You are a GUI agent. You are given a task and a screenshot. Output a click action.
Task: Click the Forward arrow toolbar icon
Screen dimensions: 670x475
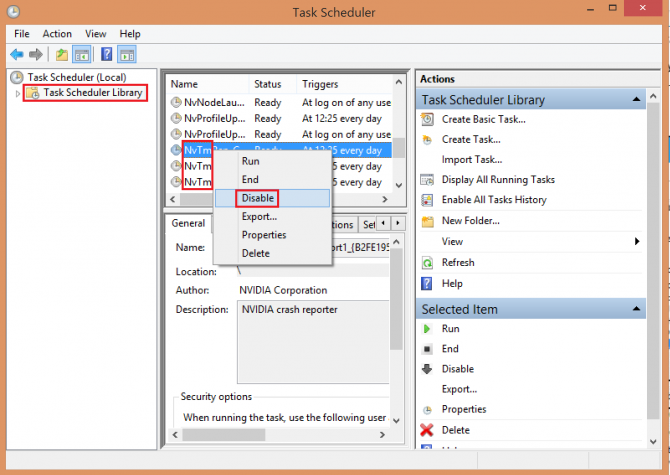pos(36,55)
